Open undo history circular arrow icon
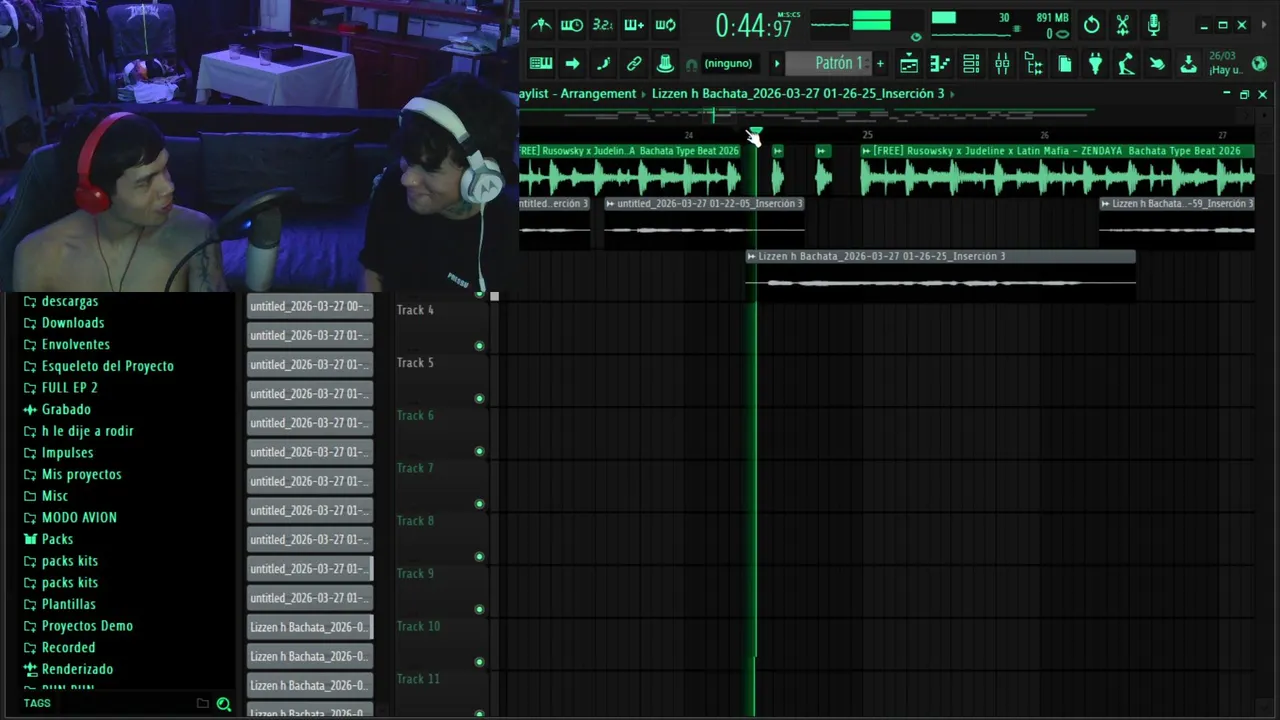Viewport: 1280px width, 720px height. pyautogui.click(x=1092, y=25)
